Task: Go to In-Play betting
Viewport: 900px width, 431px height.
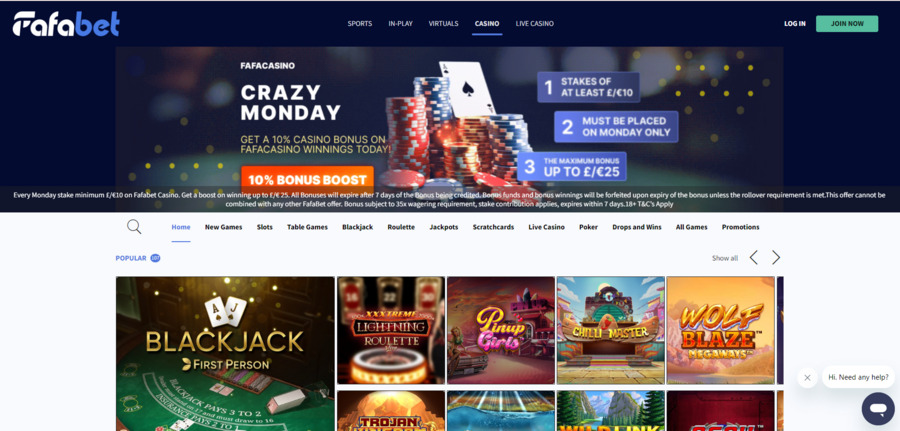Action: pyautogui.click(x=401, y=24)
